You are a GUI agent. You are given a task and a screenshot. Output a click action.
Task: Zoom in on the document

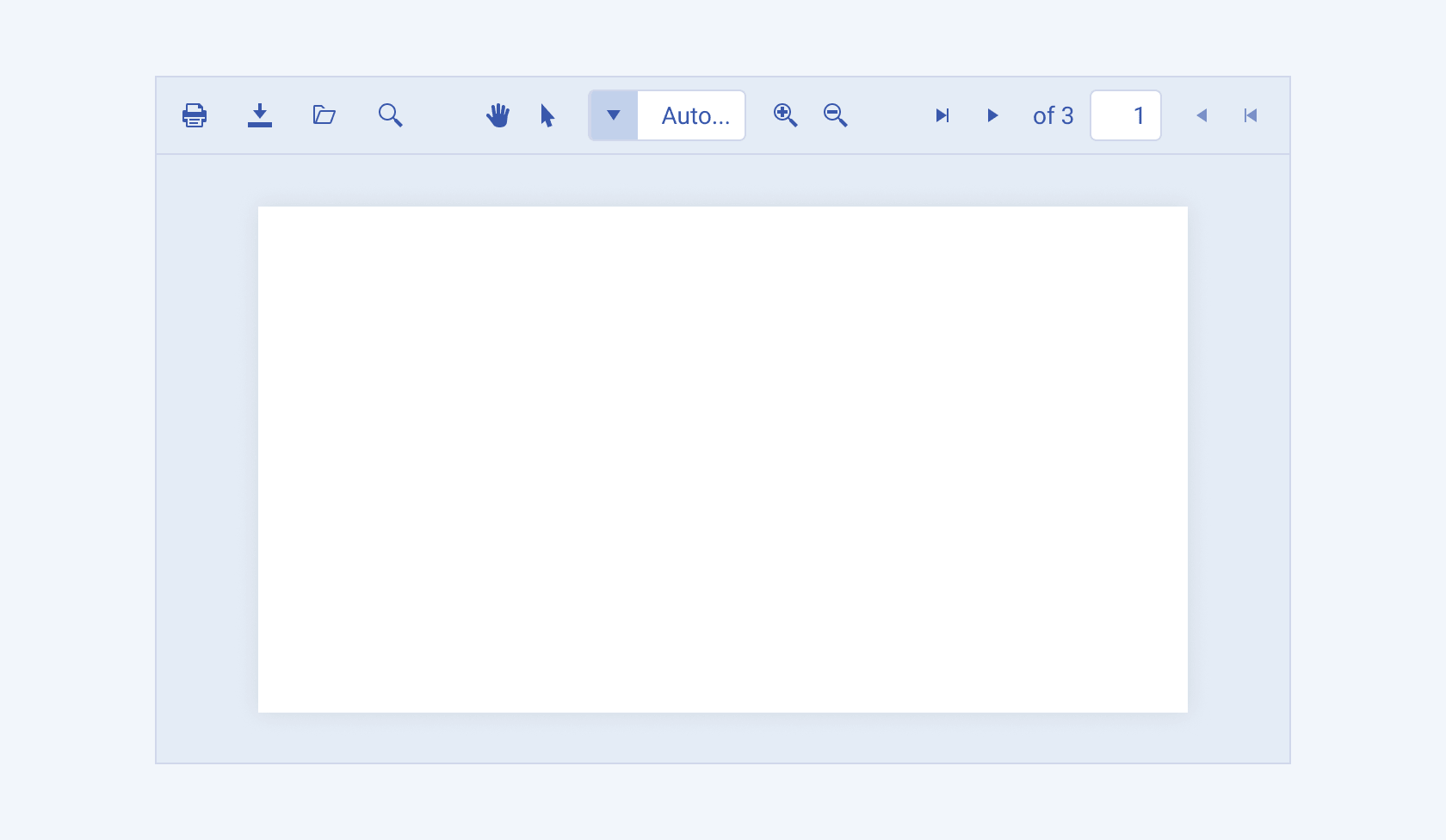click(786, 115)
